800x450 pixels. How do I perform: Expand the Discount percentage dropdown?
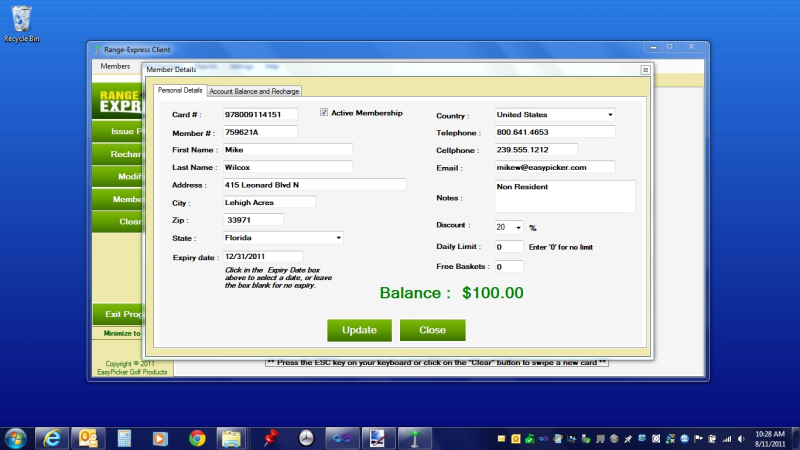[x=517, y=228]
